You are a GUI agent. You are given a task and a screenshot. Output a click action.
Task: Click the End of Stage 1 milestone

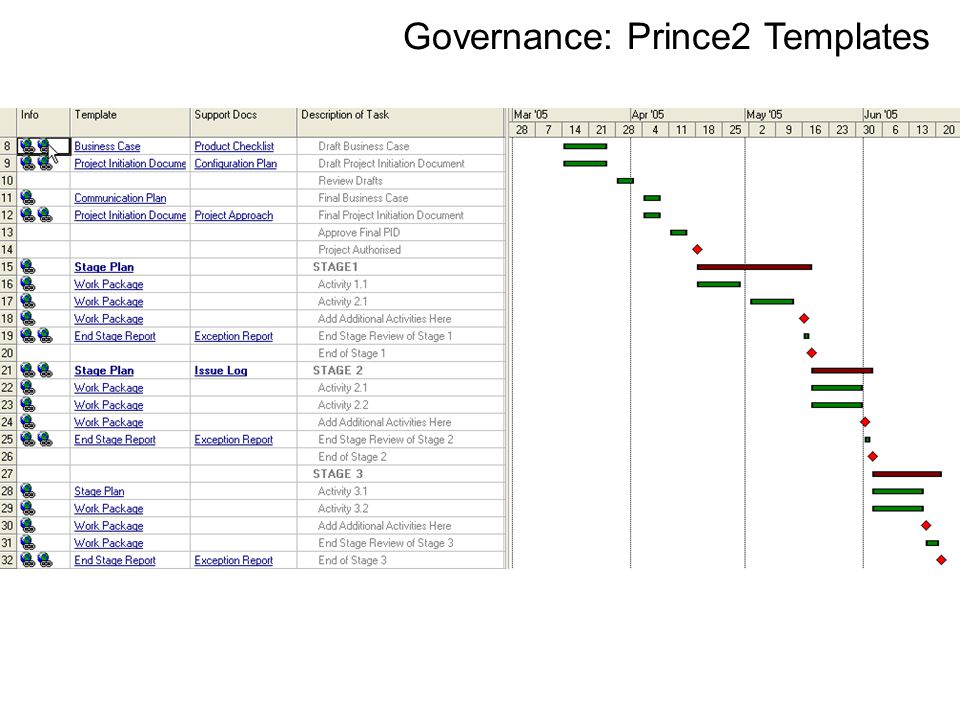coord(811,353)
